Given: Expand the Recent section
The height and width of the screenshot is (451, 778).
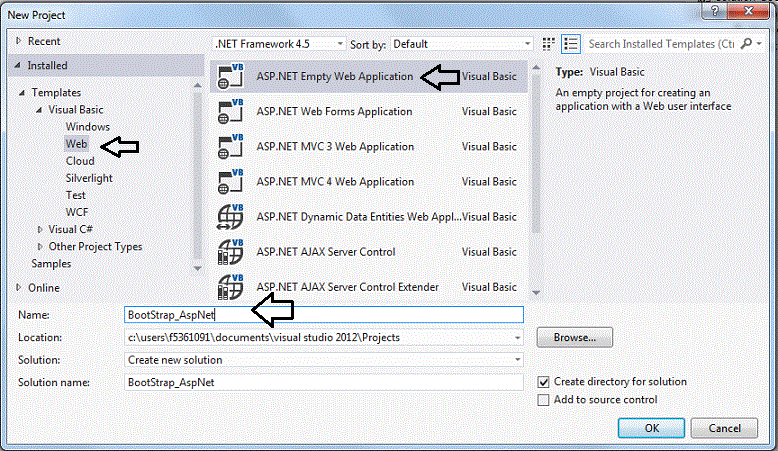Looking at the screenshot, I should pos(18,41).
